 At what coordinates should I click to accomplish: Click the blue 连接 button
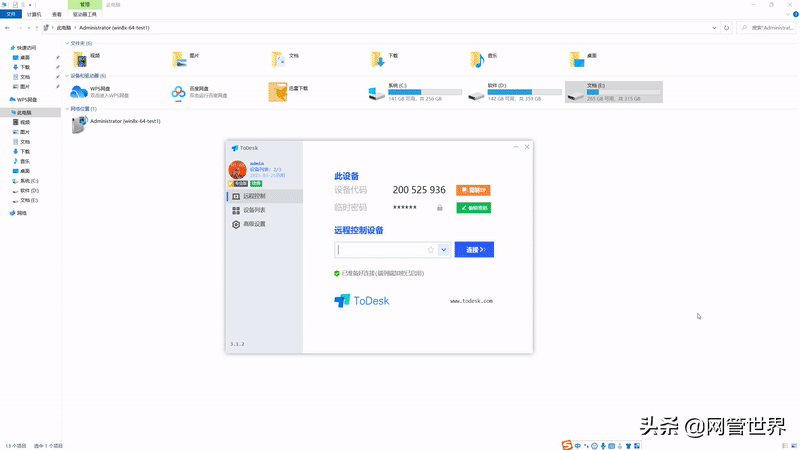474,249
